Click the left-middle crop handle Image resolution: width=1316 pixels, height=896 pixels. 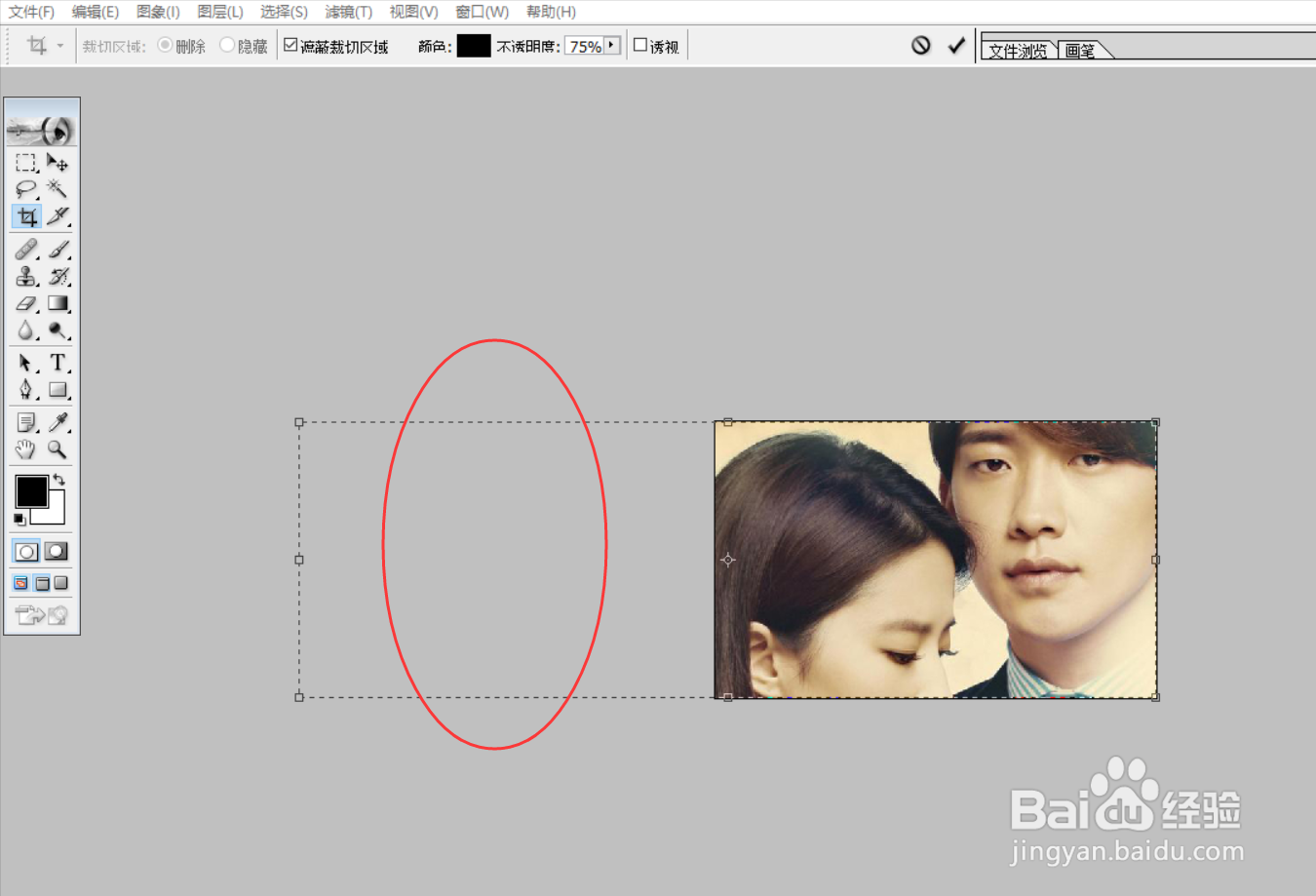point(299,560)
